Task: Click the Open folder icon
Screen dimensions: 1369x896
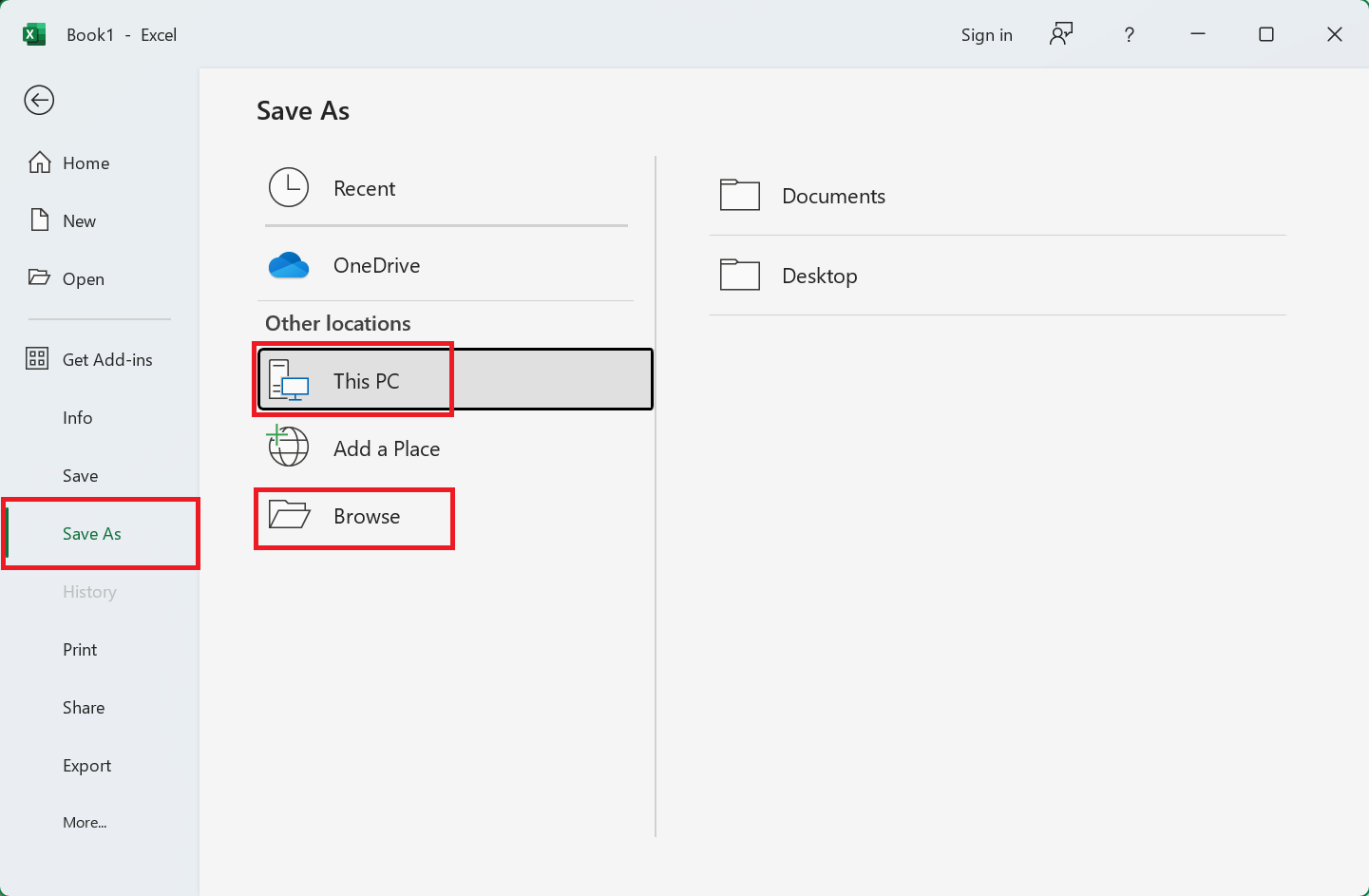Action: coord(39,277)
